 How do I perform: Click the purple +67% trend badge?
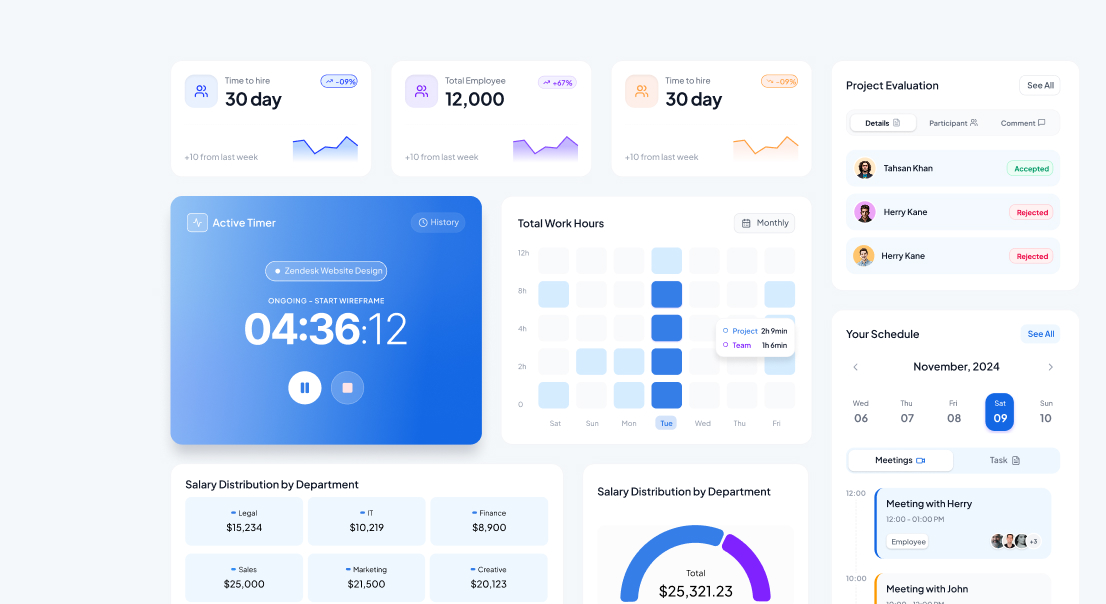click(558, 83)
